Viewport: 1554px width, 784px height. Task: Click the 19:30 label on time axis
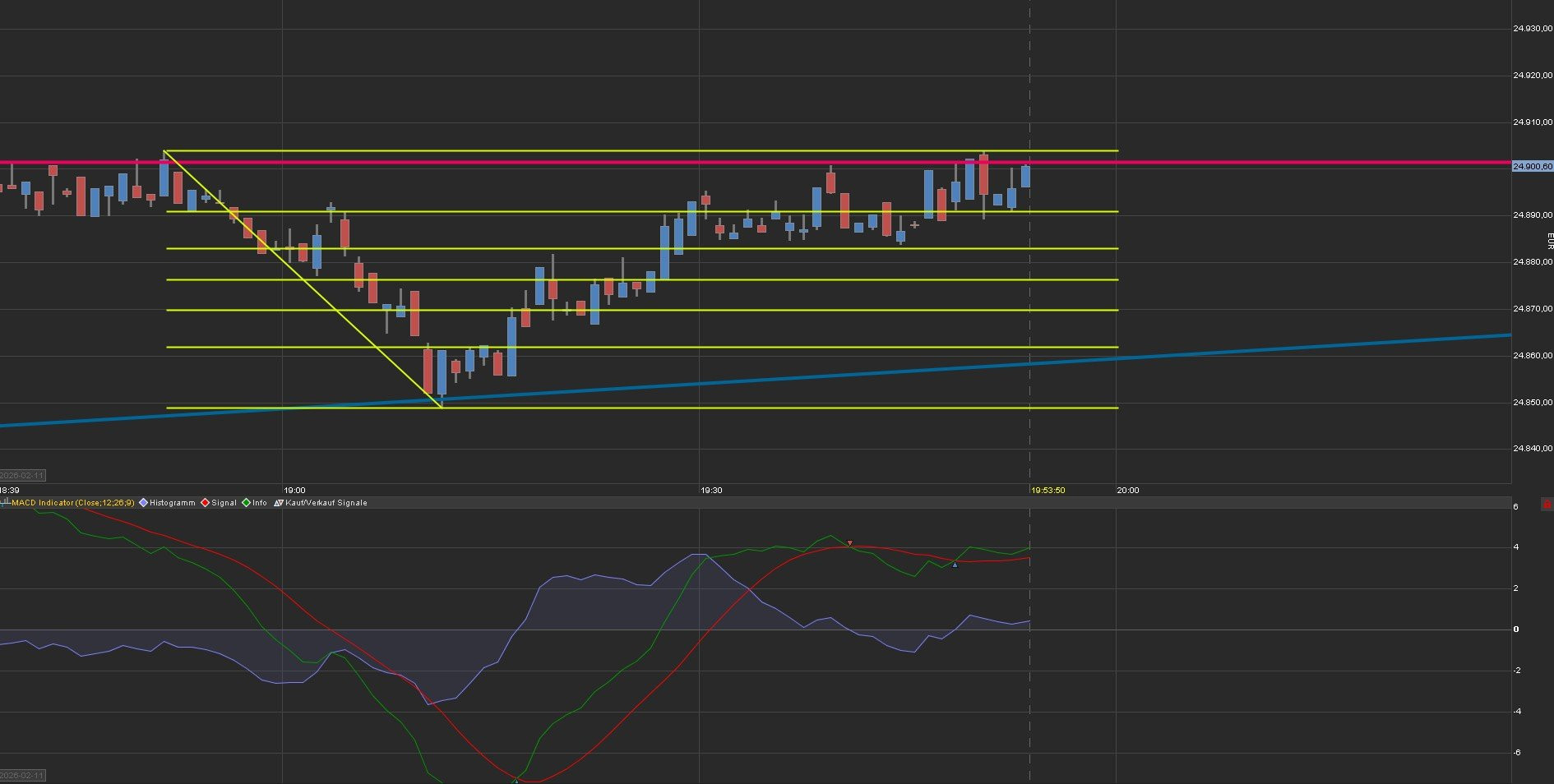pos(711,491)
